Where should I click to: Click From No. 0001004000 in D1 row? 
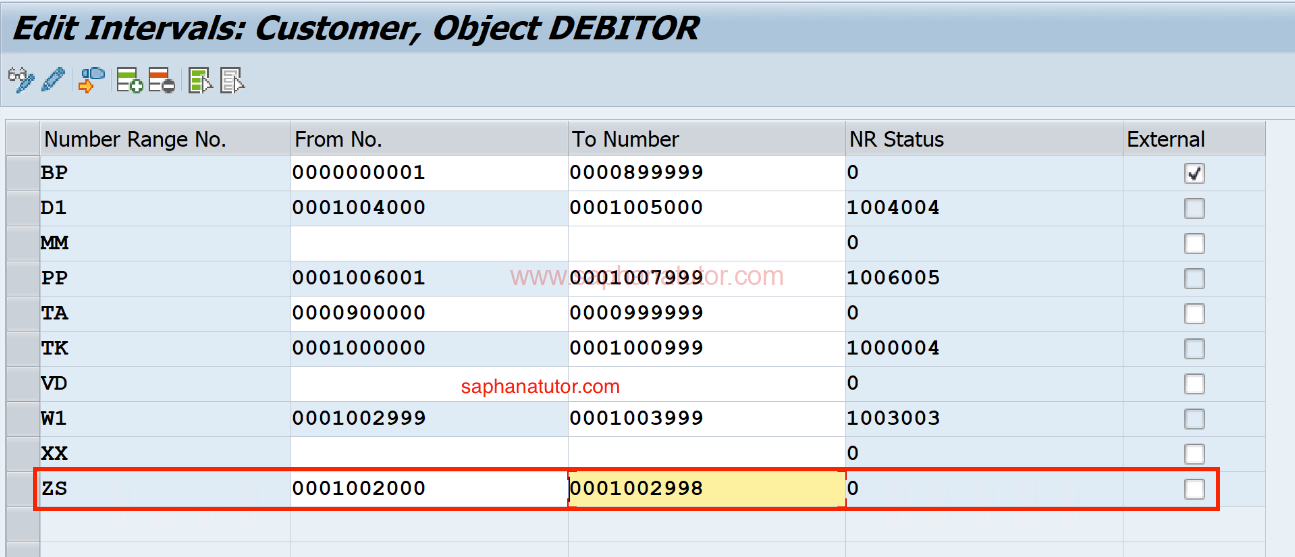(x=429, y=208)
